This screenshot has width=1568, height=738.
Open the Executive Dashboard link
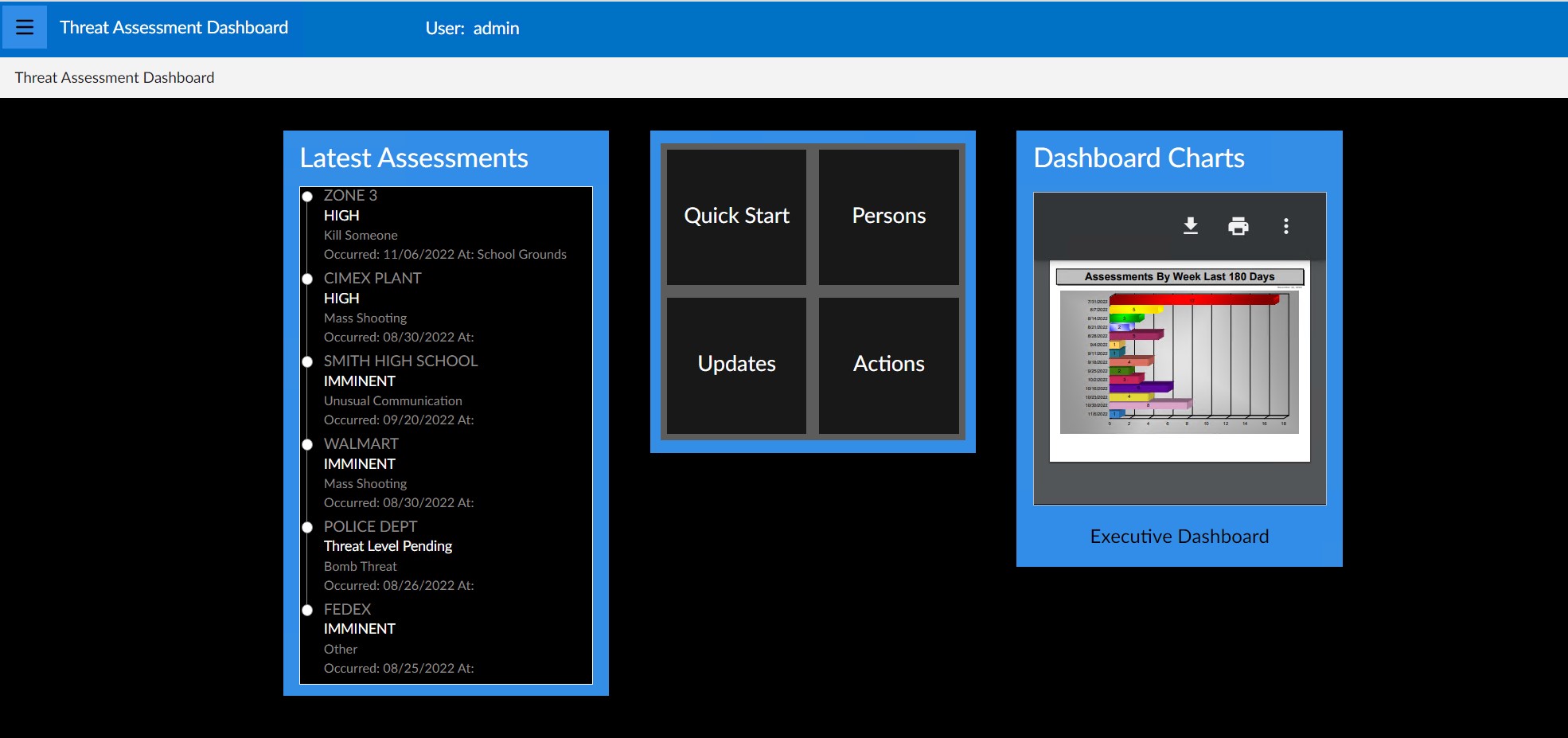(x=1179, y=537)
